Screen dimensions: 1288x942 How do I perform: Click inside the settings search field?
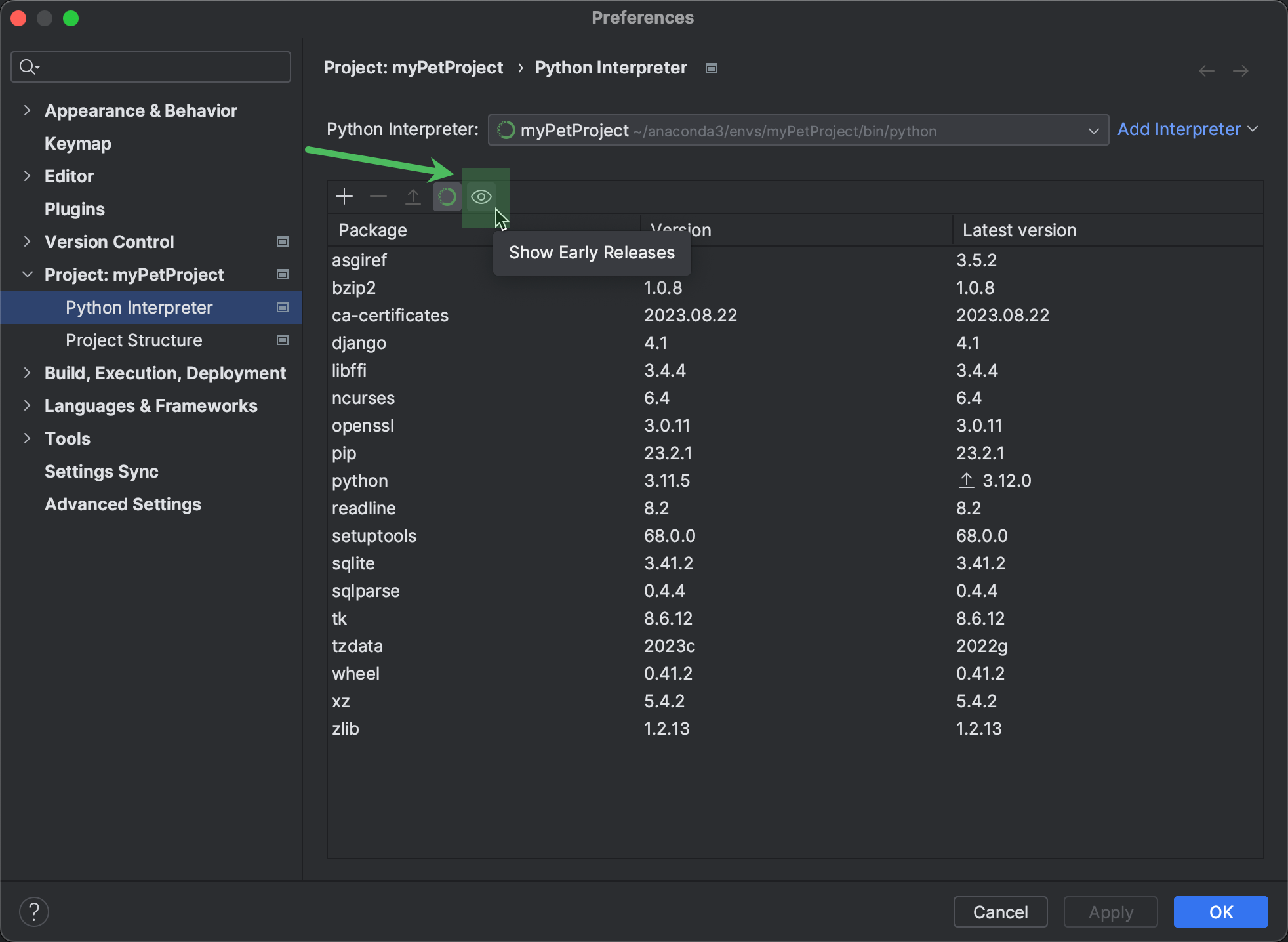[x=151, y=66]
